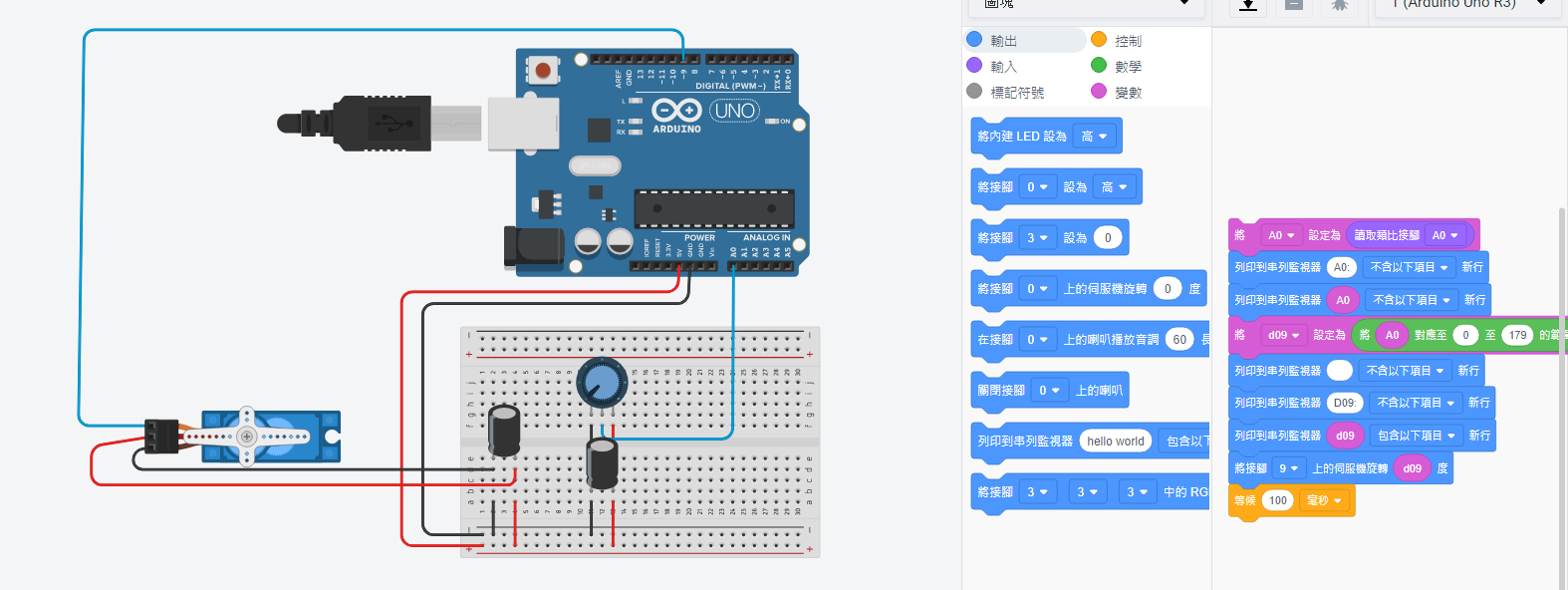Click the download code icon
The width and height of the screenshot is (1568, 590).
coord(1247,5)
